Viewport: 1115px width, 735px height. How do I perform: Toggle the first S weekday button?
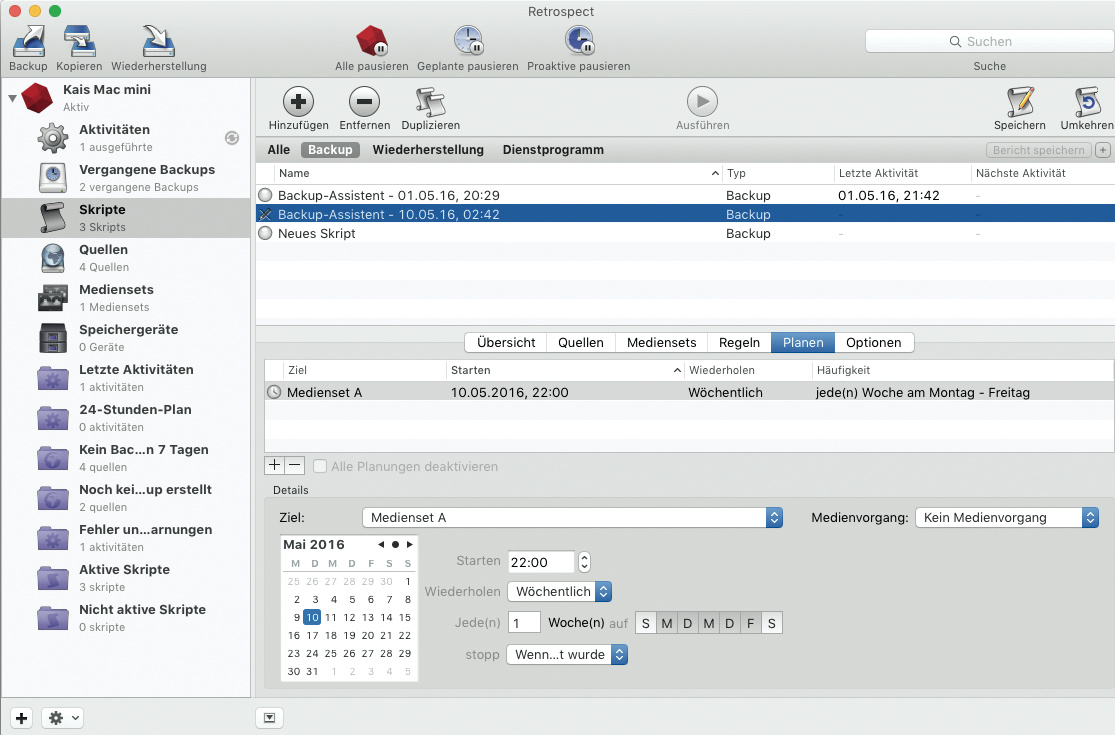point(646,624)
